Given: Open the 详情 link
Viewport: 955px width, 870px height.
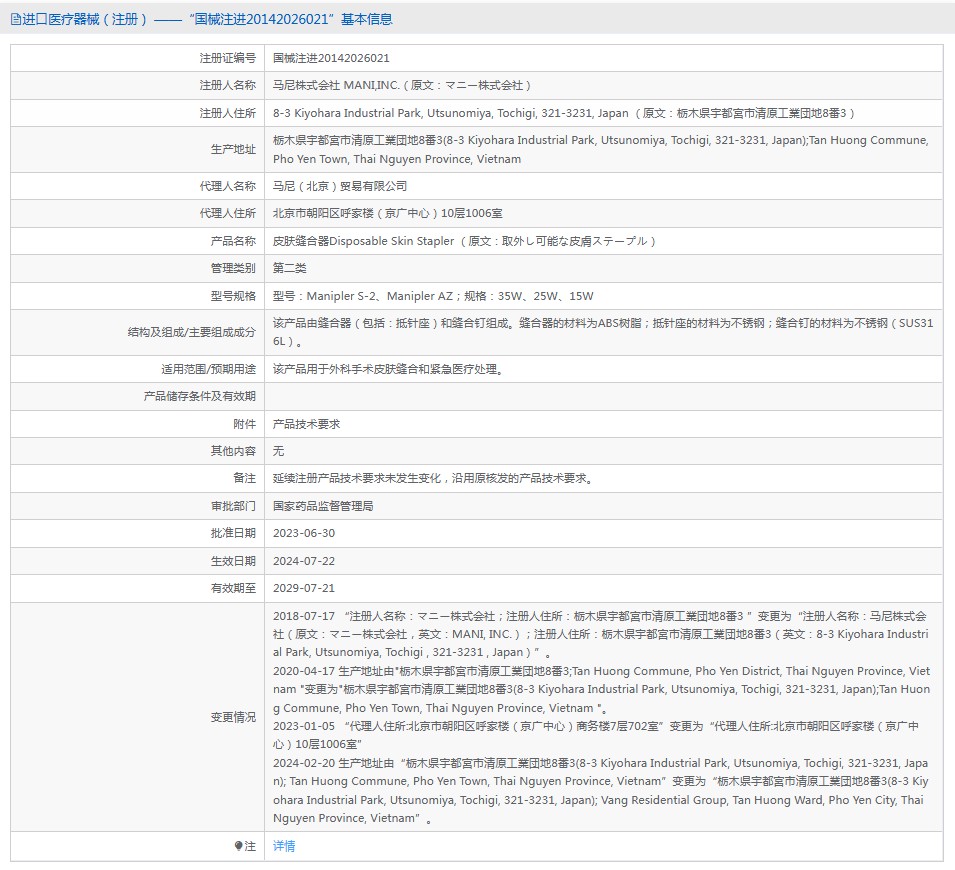Looking at the screenshot, I should pyautogui.click(x=284, y=846).
